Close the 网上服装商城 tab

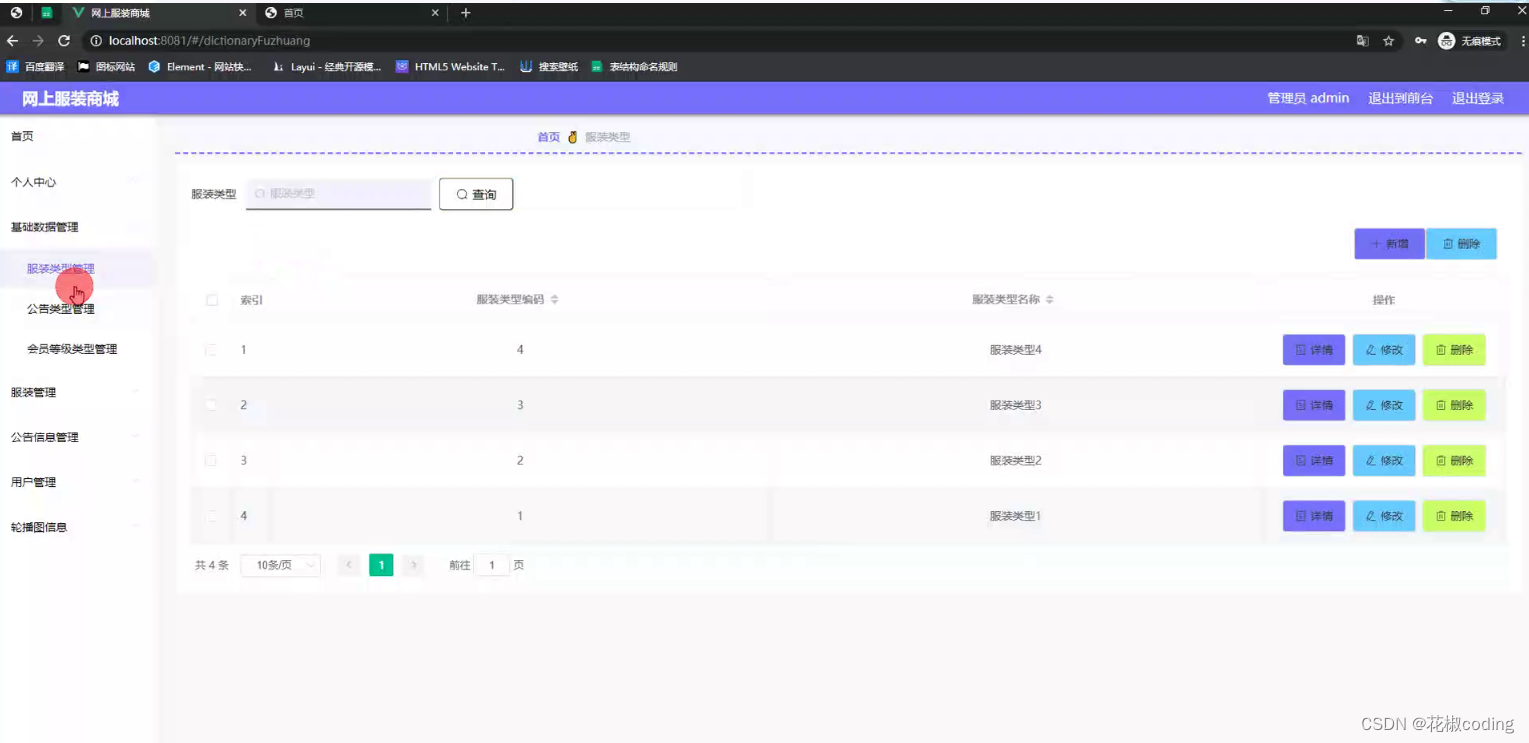(243, 13)
